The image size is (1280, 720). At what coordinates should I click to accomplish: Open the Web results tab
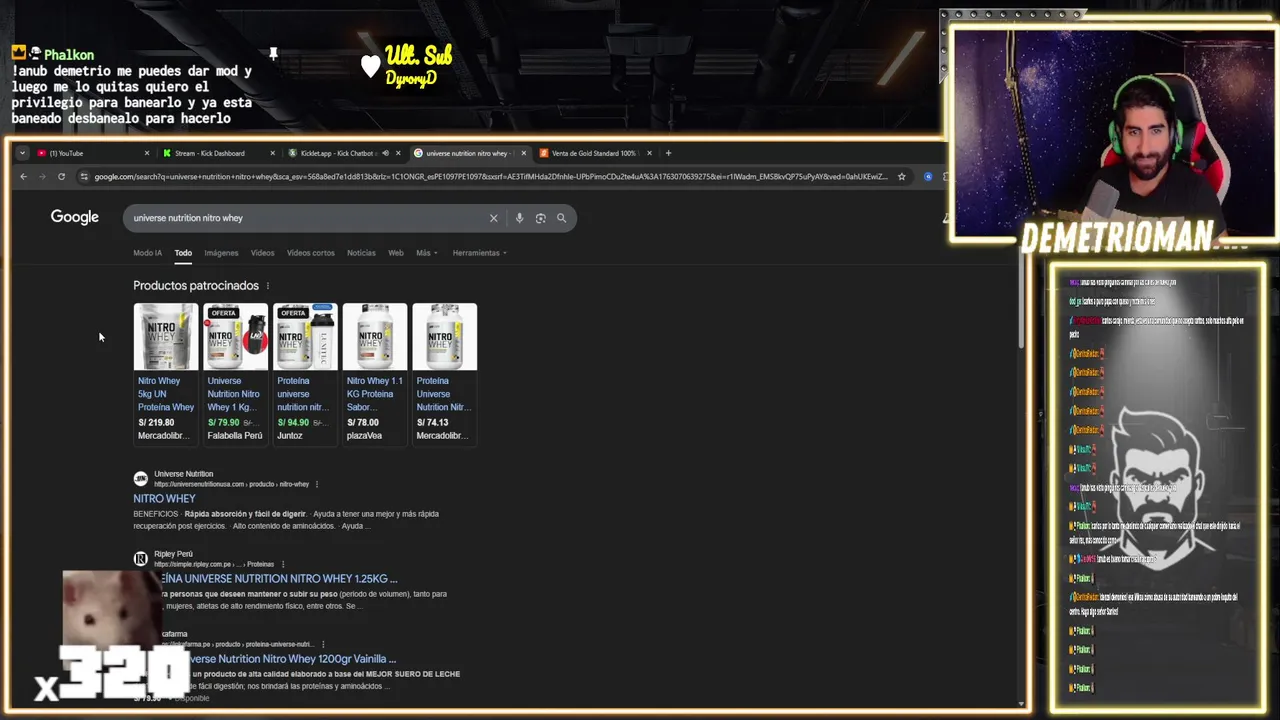click(396, 253)
